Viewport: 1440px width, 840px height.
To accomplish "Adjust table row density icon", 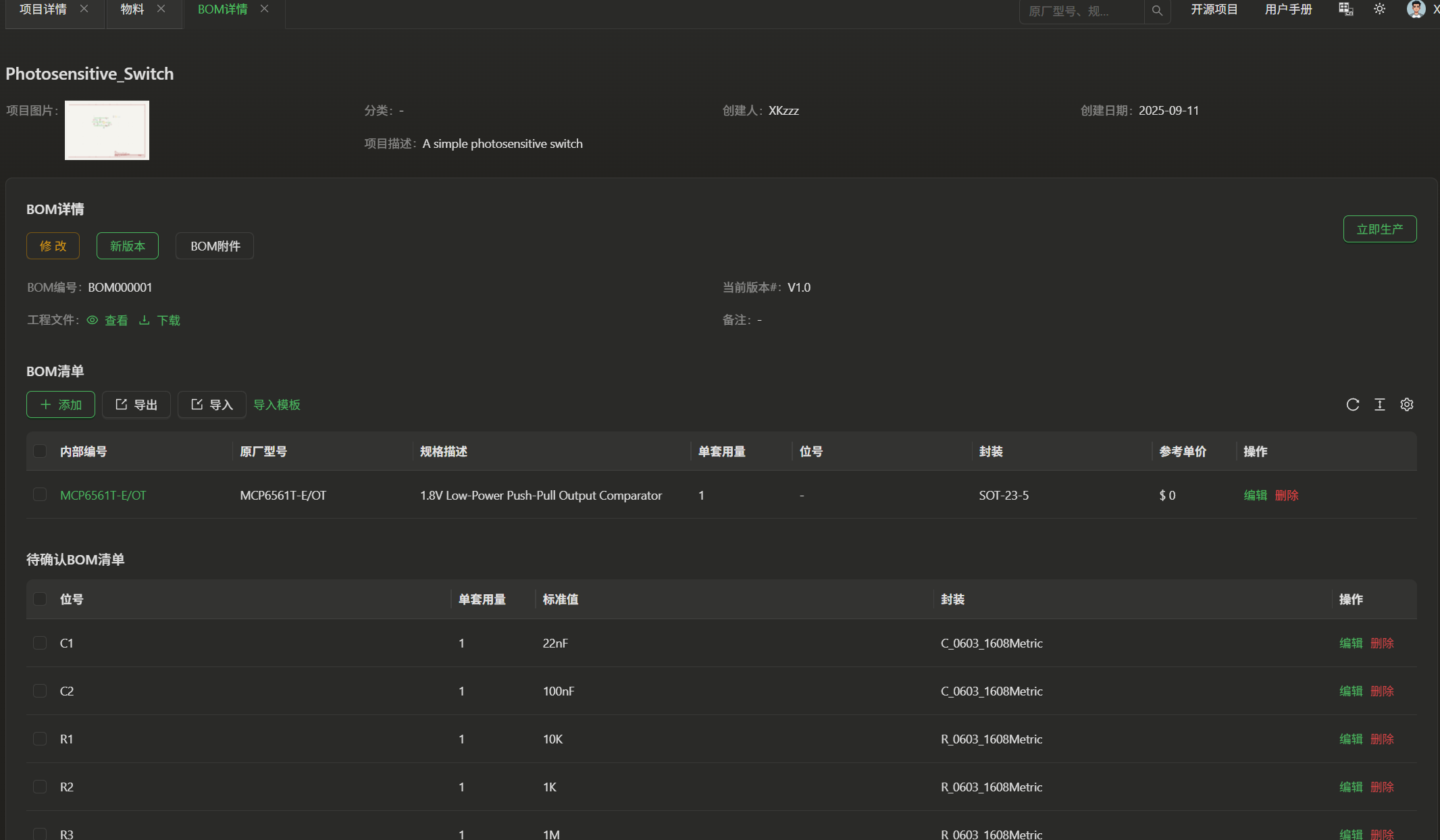I will pyautogui.click(x=1379, y=404).
